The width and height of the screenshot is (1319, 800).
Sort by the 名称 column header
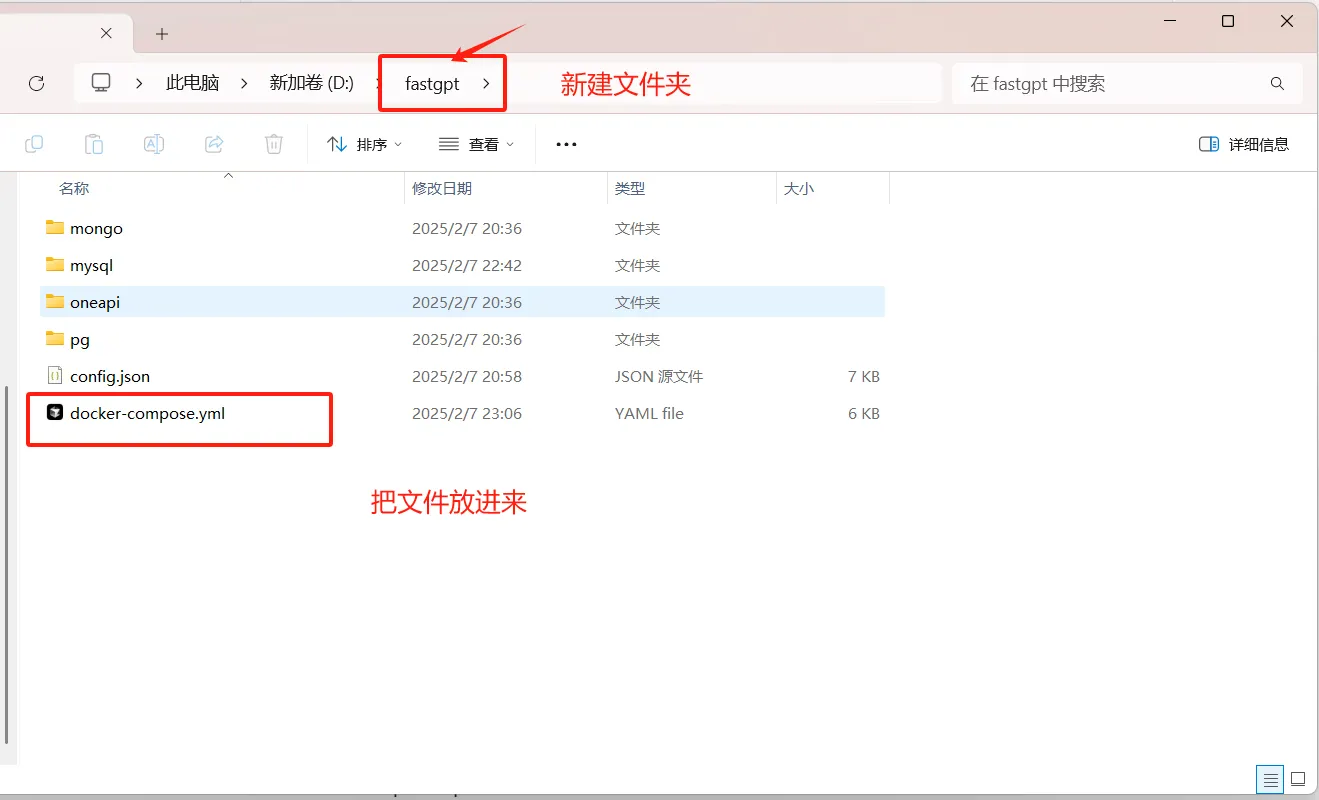coord(74,188)
